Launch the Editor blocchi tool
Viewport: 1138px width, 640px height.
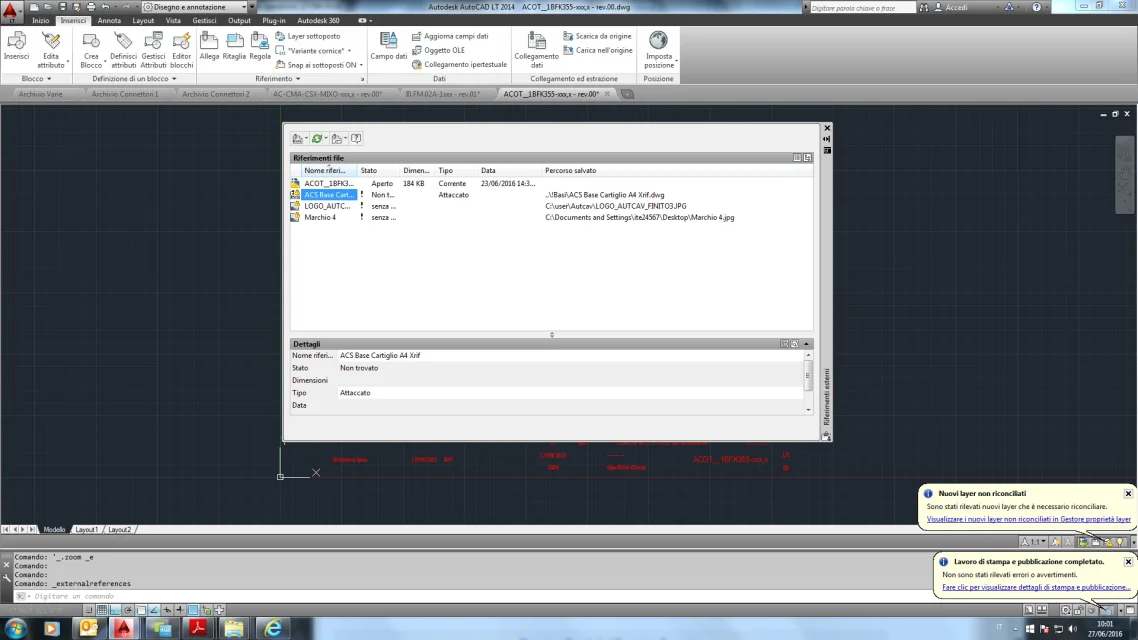click(181, 50)
